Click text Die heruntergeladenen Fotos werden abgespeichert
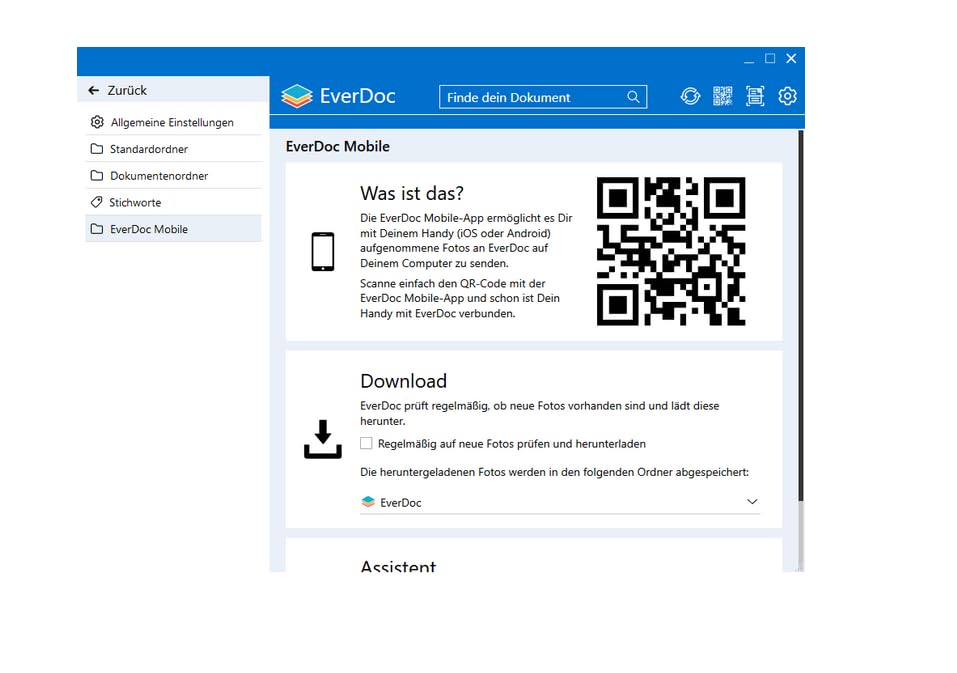The image size is (957, 673). coord(554,472)
